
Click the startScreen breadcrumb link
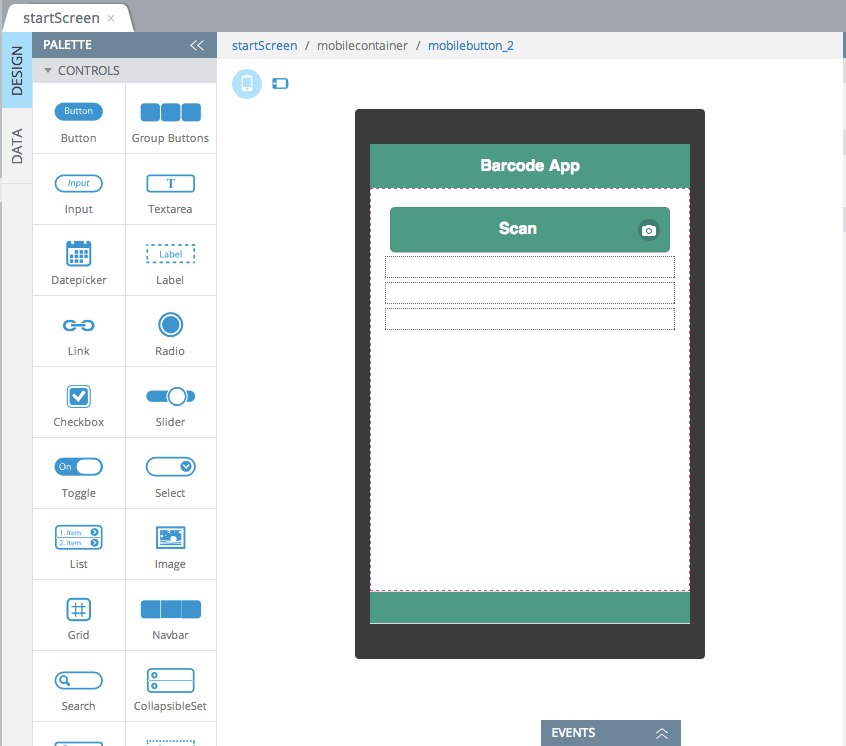click(264, 45)
